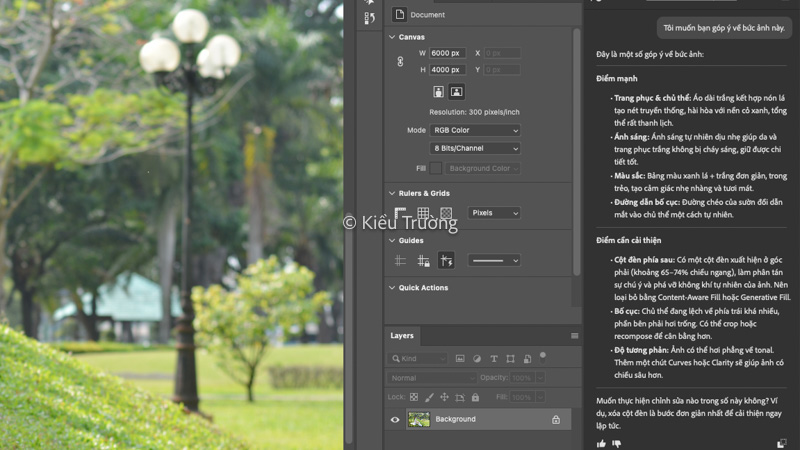Collapse the Rulers & Grids section

tap(392, 193)
